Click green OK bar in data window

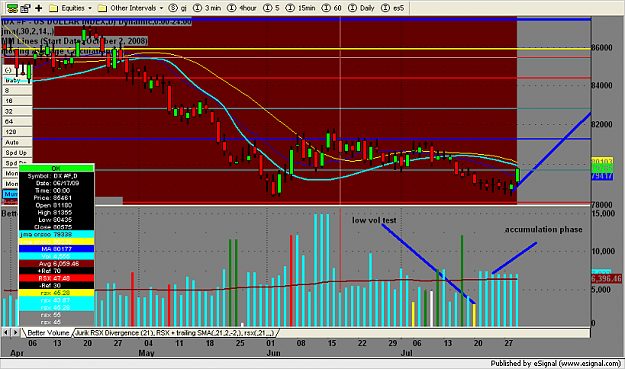click(x=56, y=168)
